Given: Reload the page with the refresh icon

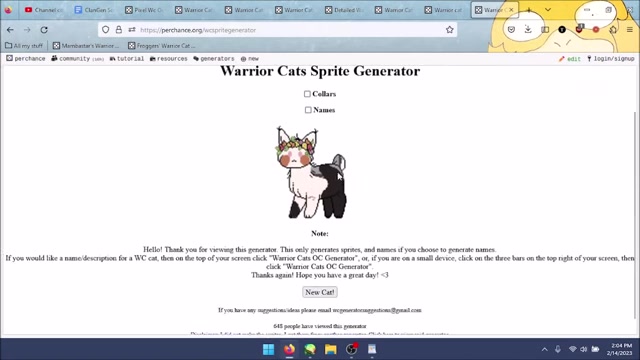Looking at the screenshot, I should tap(44, 30).
